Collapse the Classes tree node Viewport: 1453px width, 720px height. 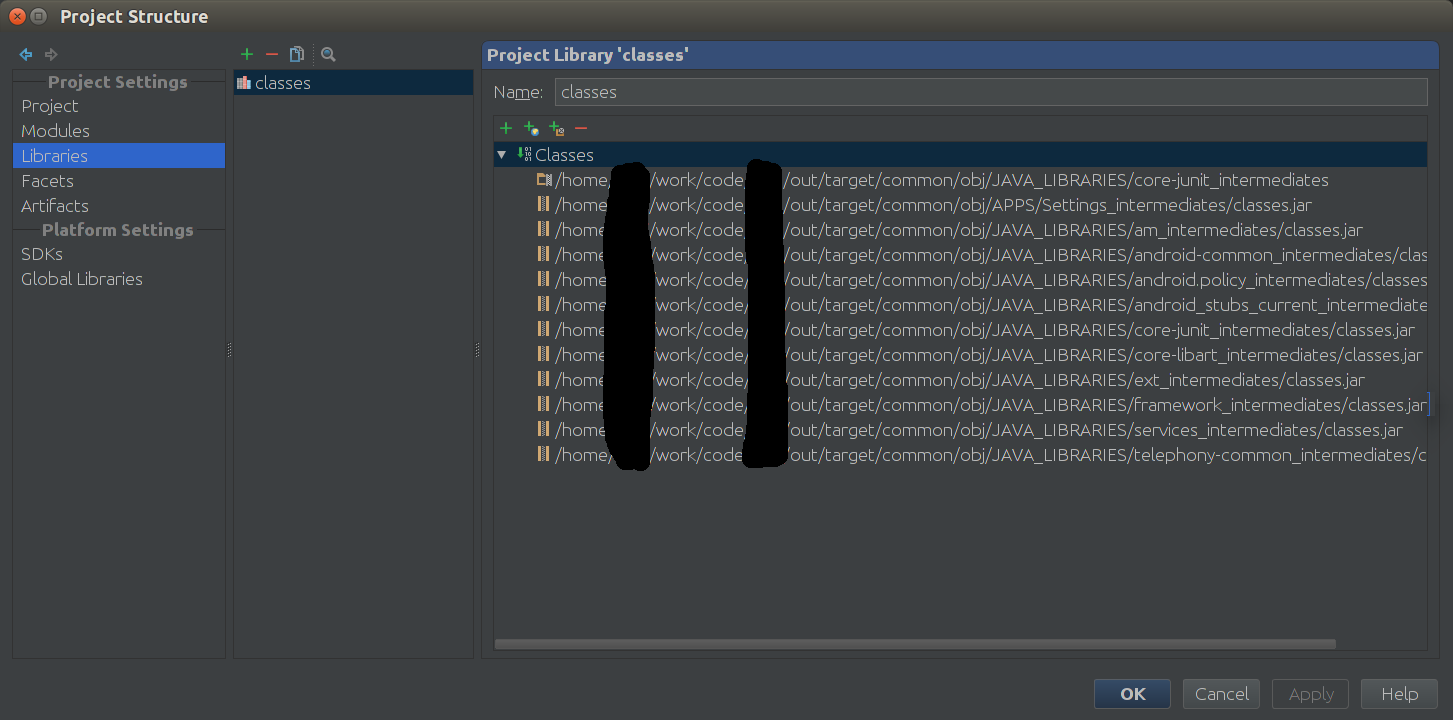click(501, 154)
